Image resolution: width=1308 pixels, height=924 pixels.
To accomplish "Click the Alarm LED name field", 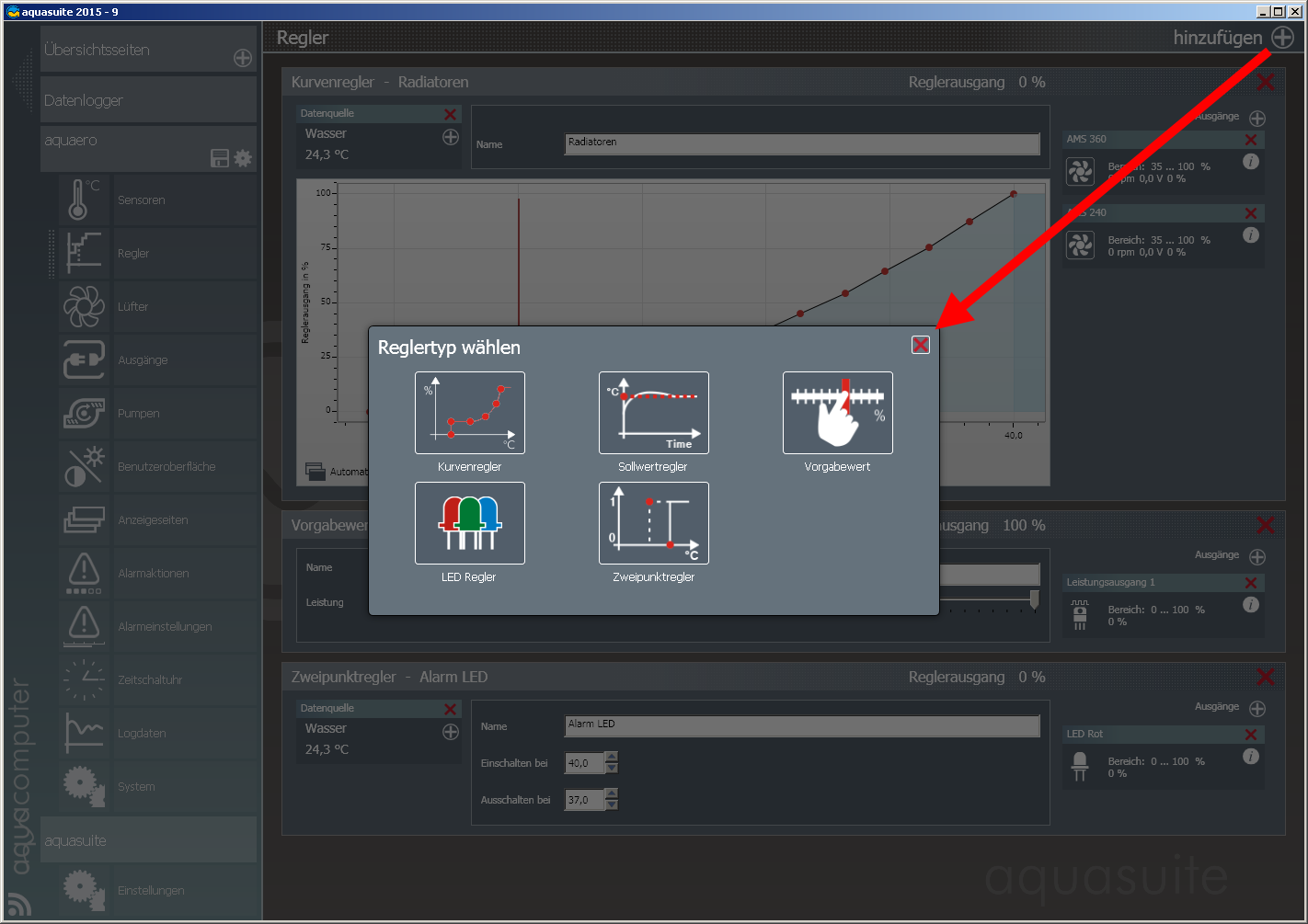I will pyautogui.click(x=801, y=725).
